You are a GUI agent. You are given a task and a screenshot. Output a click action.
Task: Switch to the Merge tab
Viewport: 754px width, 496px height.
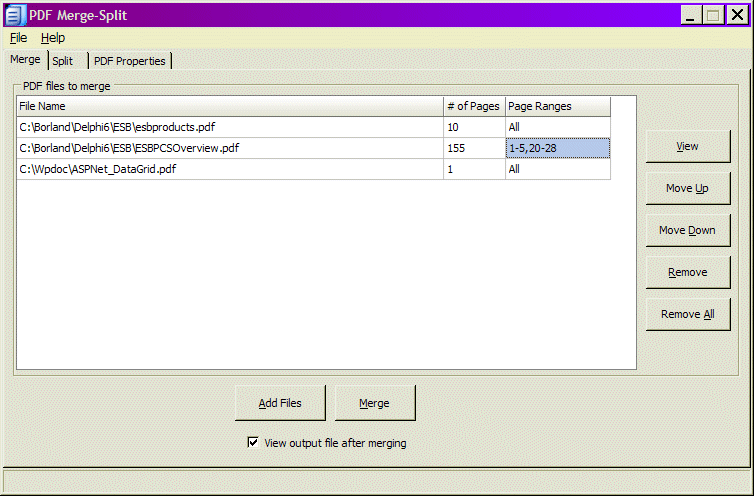(x=25, y=60)
